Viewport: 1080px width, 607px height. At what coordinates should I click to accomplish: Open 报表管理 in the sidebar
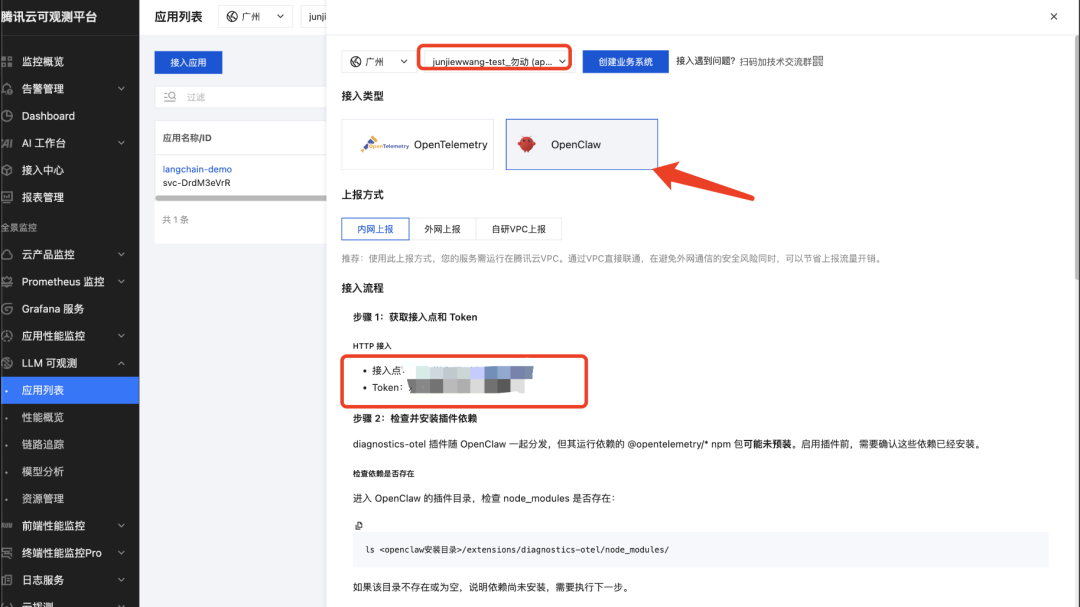(43, 197)
